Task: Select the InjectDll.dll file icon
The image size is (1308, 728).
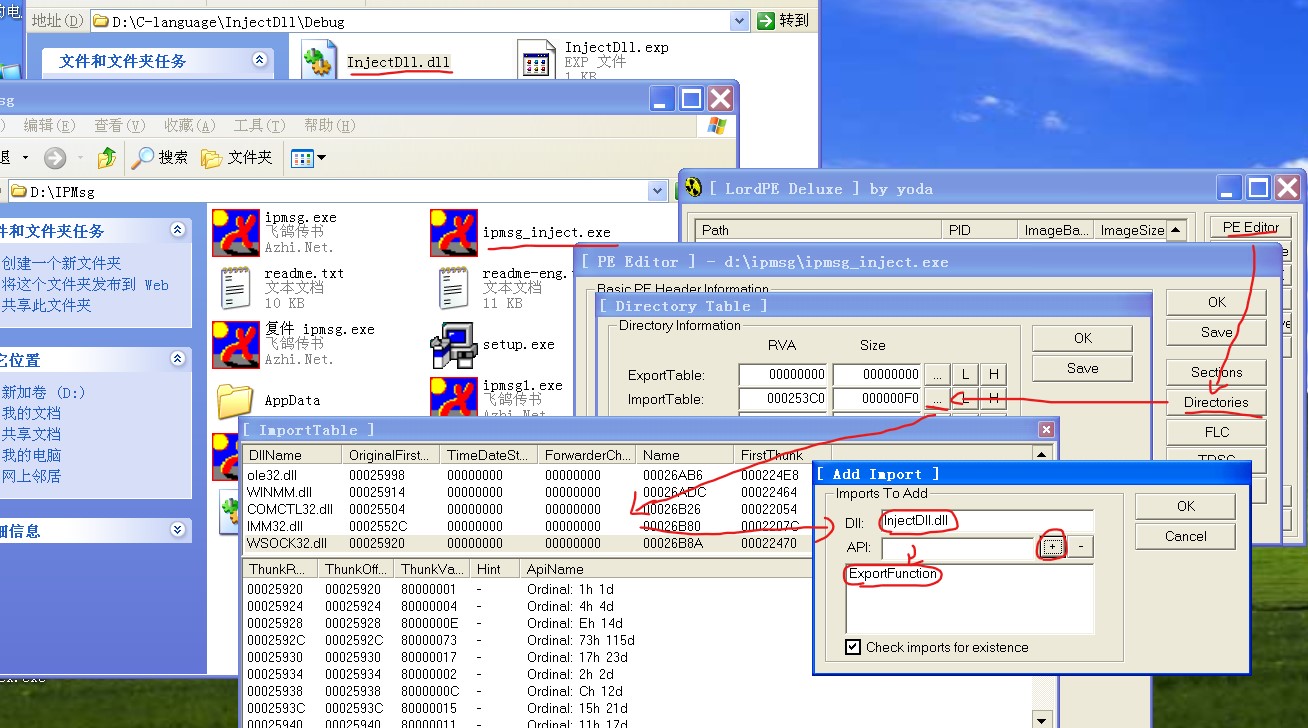Action: click(318, 61)
